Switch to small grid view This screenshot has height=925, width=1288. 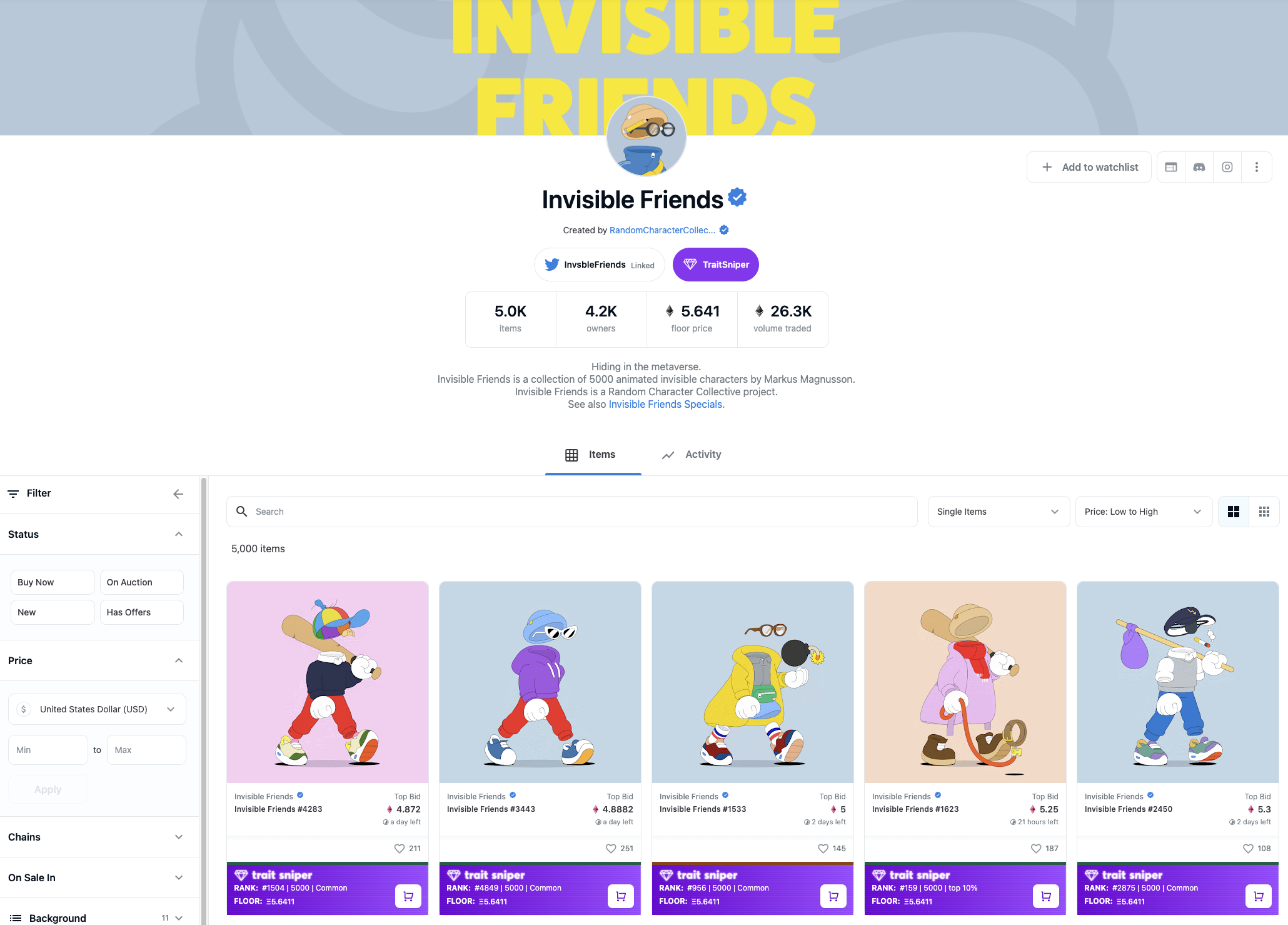[1264, 512]
